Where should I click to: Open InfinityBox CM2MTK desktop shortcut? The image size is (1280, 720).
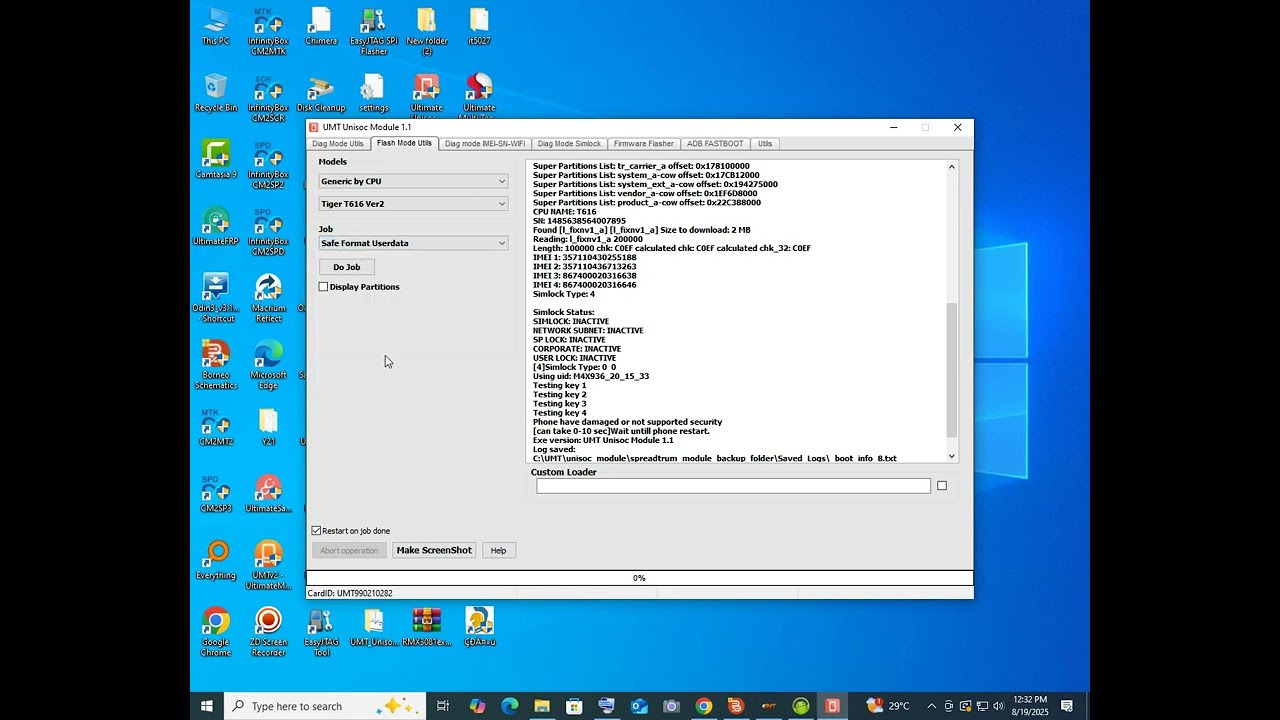pyautogui.click(x=268, y=32)
